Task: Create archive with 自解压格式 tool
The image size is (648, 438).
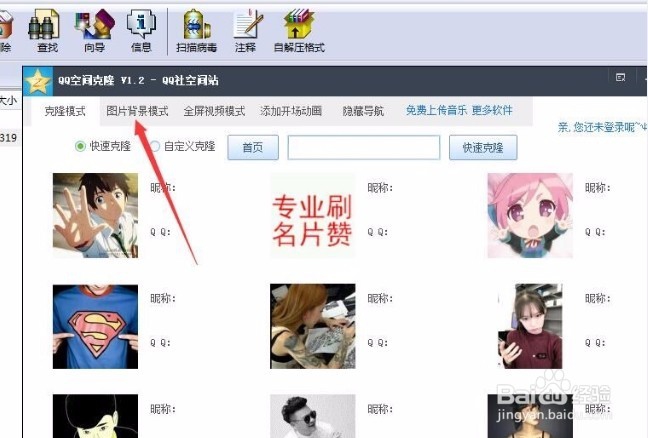Action: click(299, 31)
